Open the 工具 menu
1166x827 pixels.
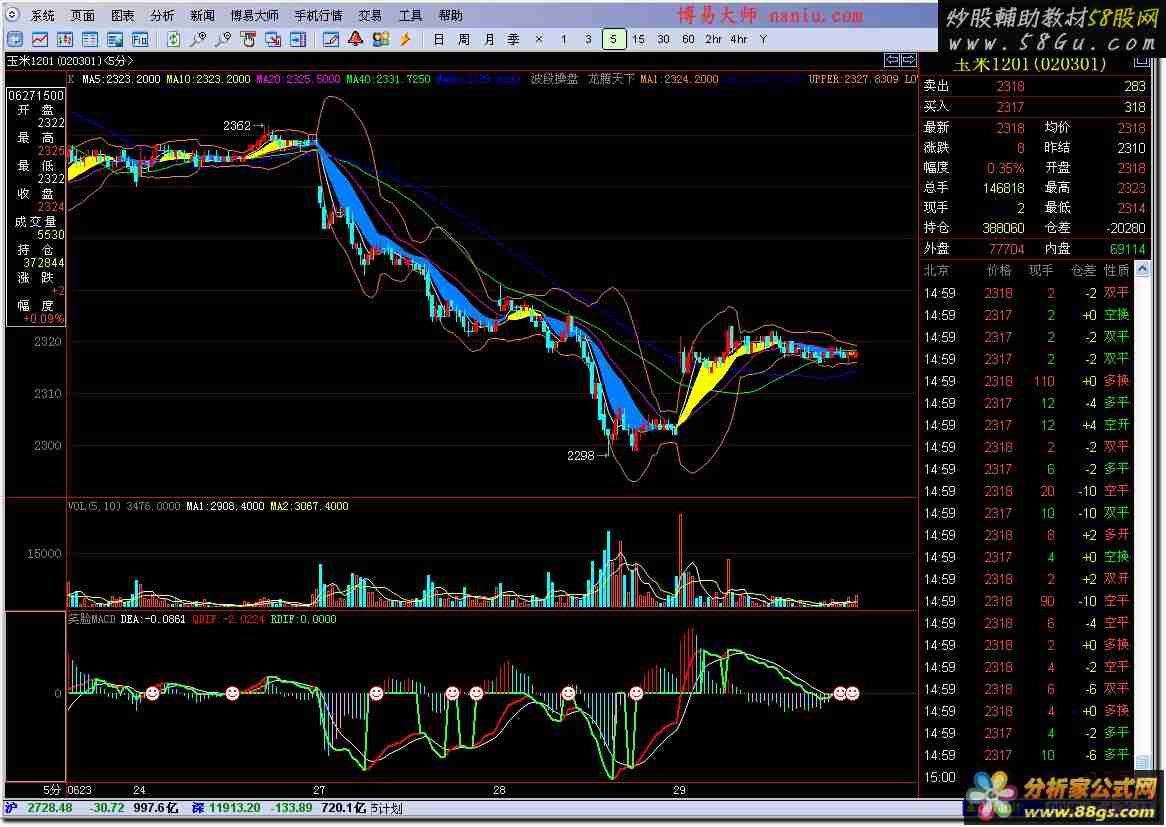click(410, 16)
